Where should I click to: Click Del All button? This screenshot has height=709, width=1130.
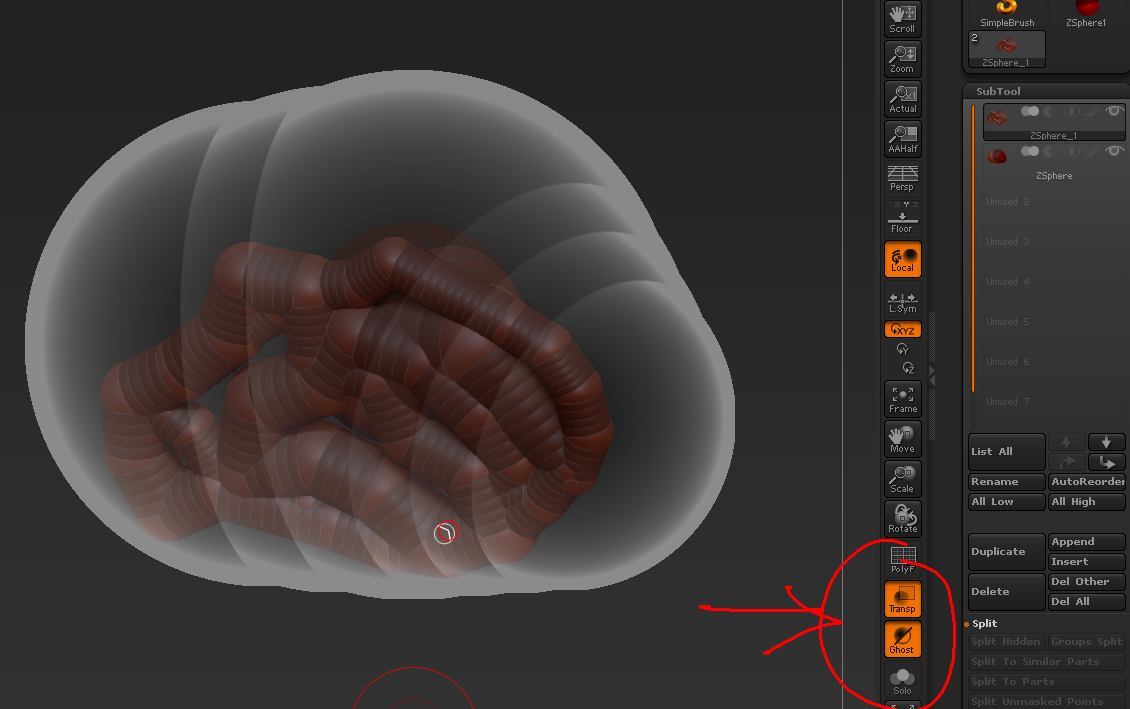click(1087, 602)
